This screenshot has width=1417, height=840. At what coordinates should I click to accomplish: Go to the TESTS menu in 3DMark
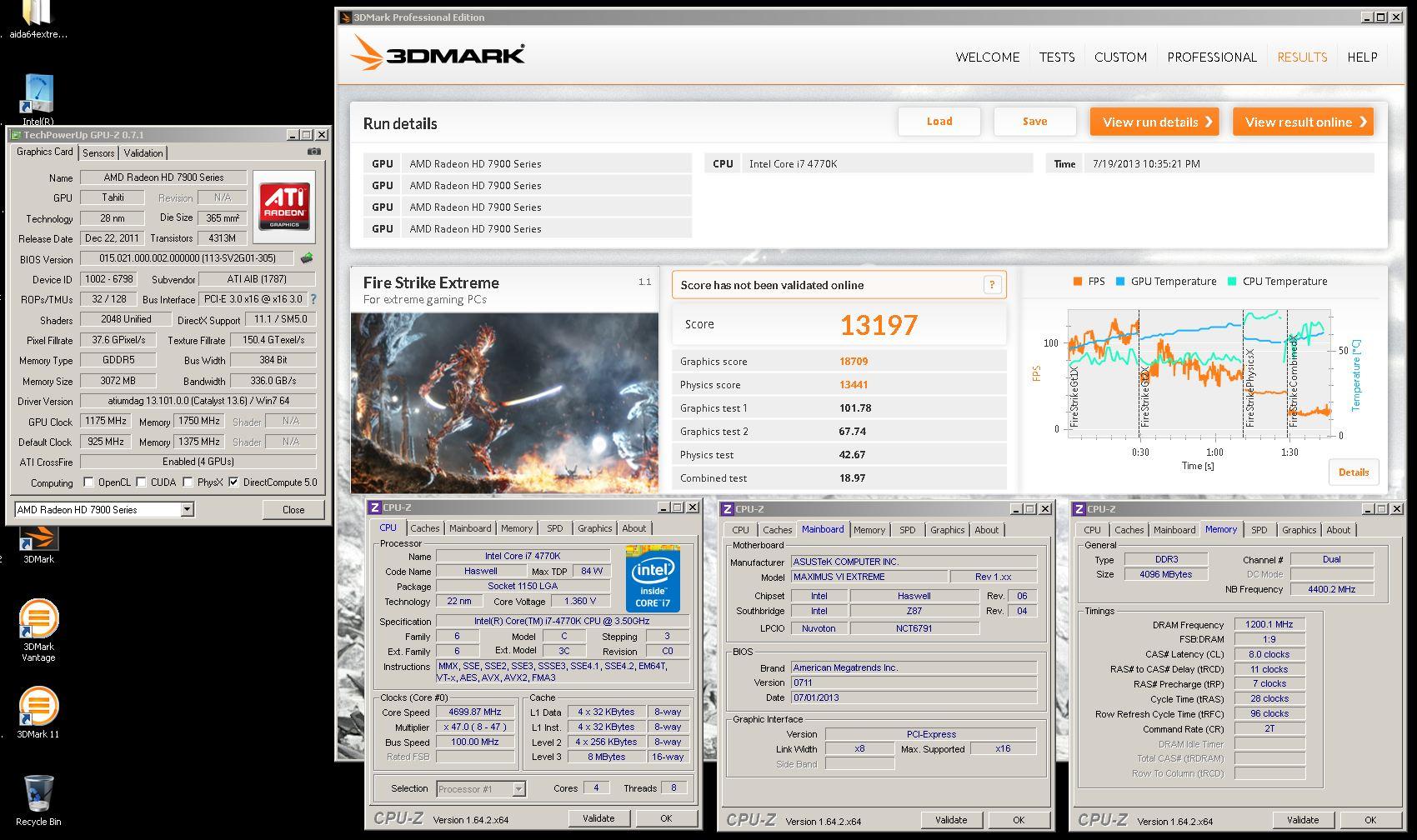pos(1057,57)
